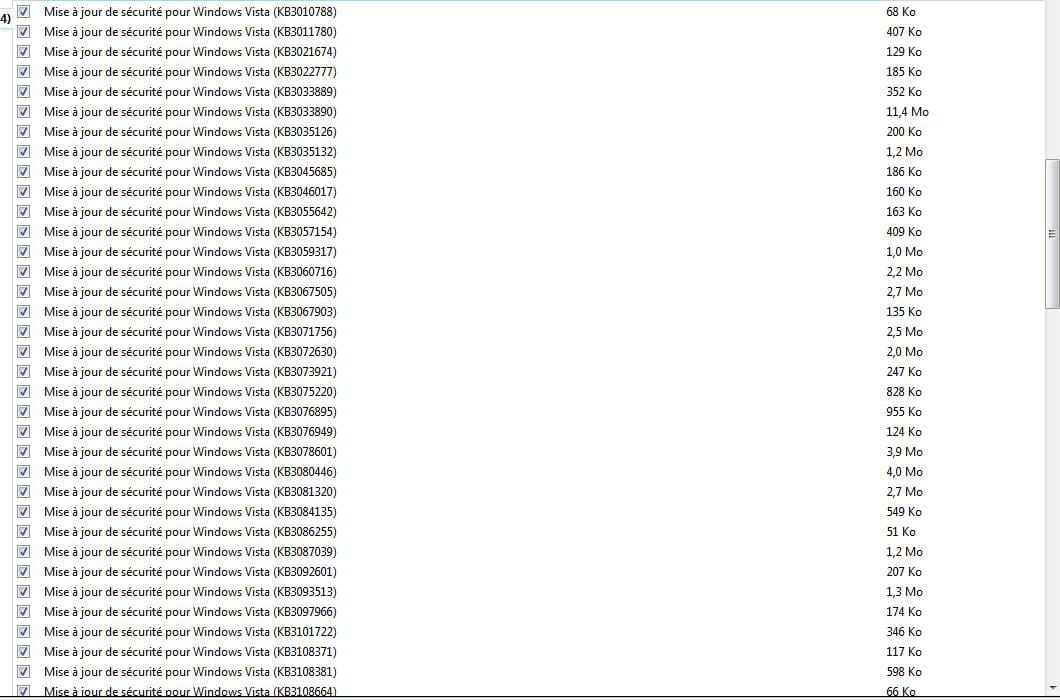This screenshot has height=700, width=1060.
Task: Click the 51 Ko size value
Action: (901, 532)
